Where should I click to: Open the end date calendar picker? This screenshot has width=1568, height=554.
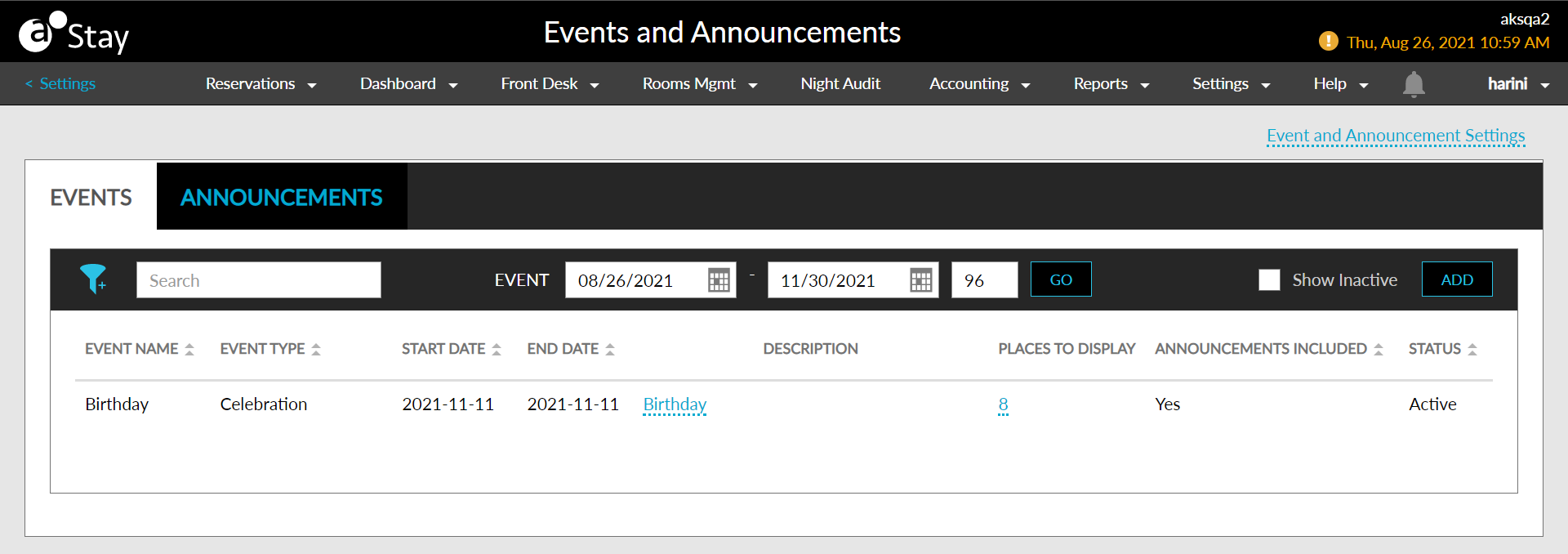tap(921, 280)
